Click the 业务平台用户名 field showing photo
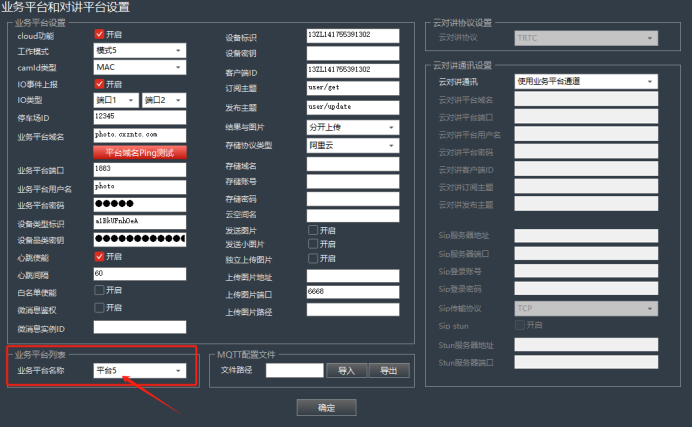This screenshot has height=428, width=692. pyautogui.click(x=140, y=187)
